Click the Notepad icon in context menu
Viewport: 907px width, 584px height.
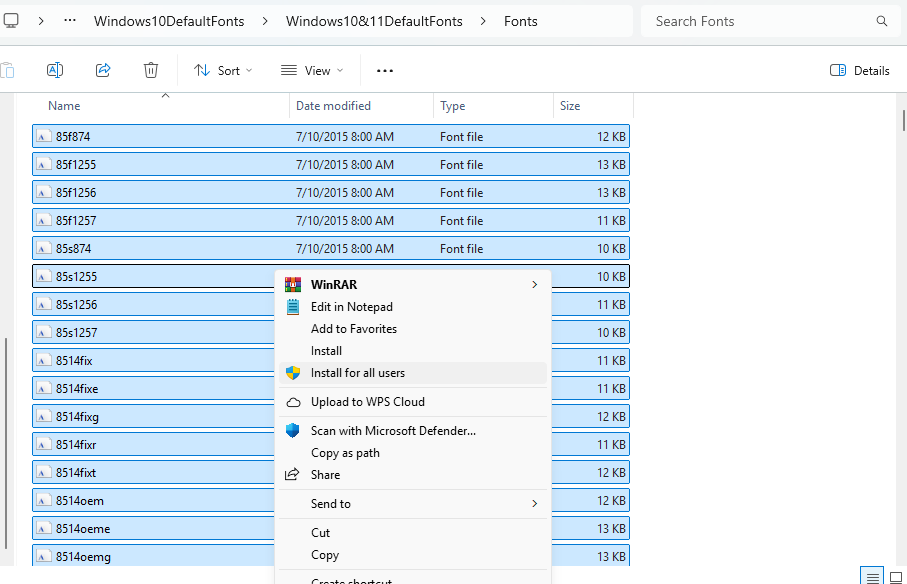(x=293, y=306)
